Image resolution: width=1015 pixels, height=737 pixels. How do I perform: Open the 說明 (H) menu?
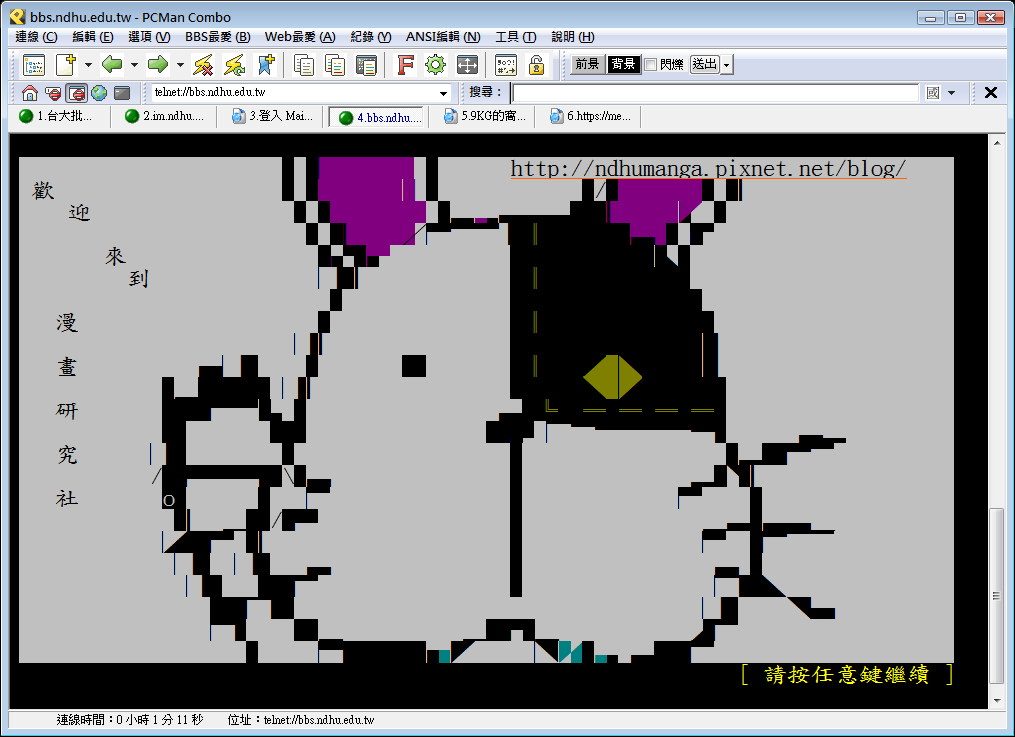pos(572,37)
